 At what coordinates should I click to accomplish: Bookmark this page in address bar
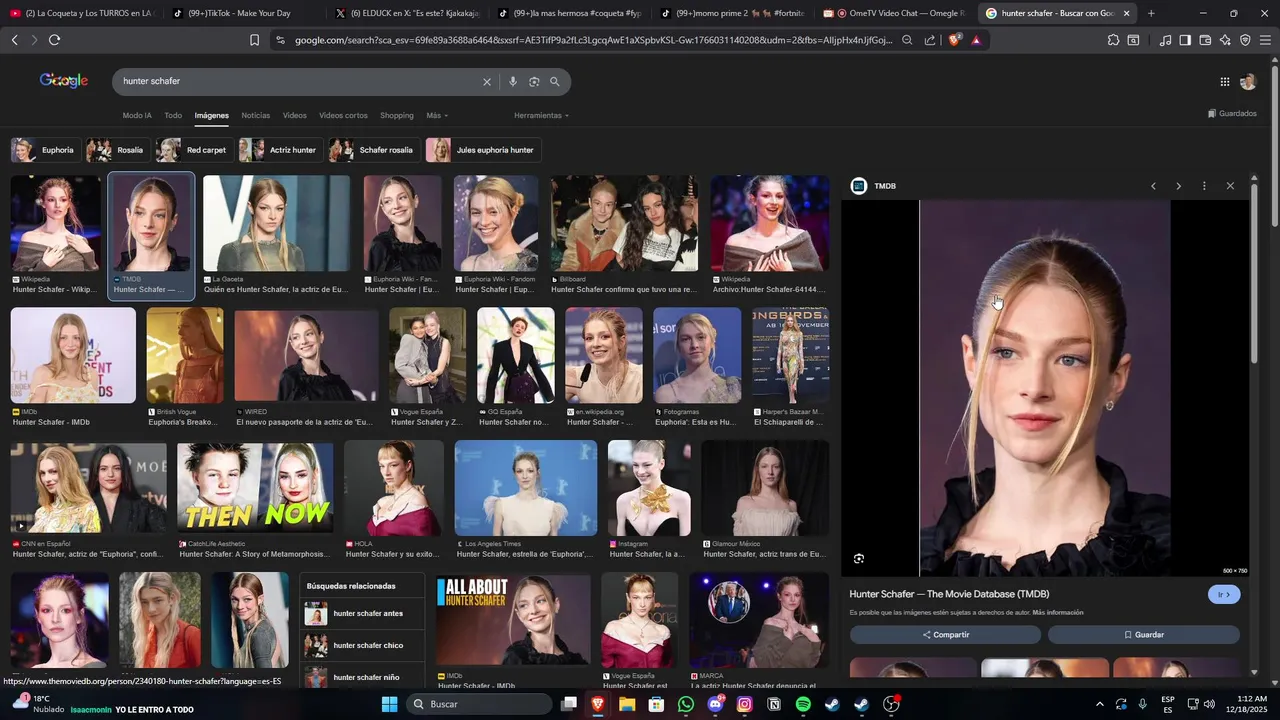pyautogui.click(x=254, y=40)
